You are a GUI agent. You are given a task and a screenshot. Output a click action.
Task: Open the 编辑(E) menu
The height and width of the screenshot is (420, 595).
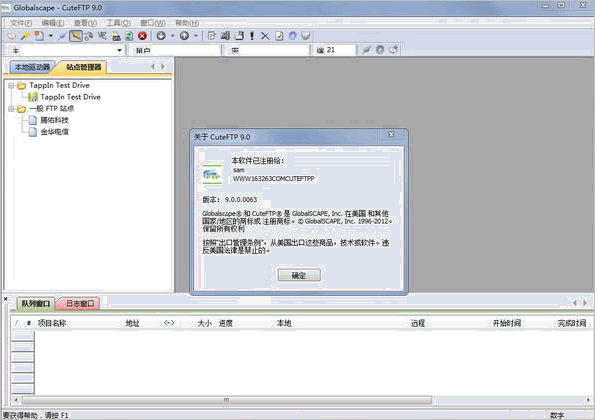click(x=53, y=23)
